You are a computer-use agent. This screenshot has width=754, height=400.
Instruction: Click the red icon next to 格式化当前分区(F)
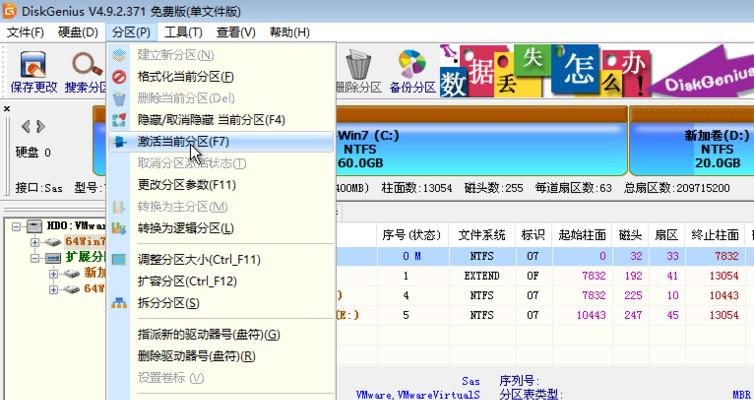click(119, 76)
